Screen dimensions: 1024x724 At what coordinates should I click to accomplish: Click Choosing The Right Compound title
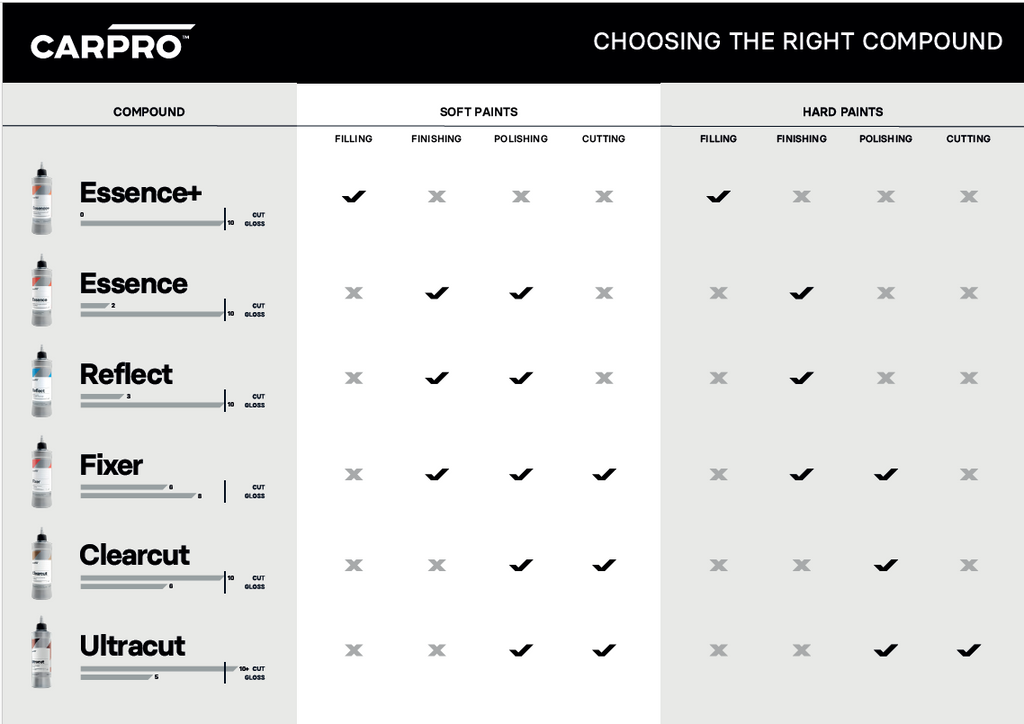pyautogui.click(x=798, y=41)
